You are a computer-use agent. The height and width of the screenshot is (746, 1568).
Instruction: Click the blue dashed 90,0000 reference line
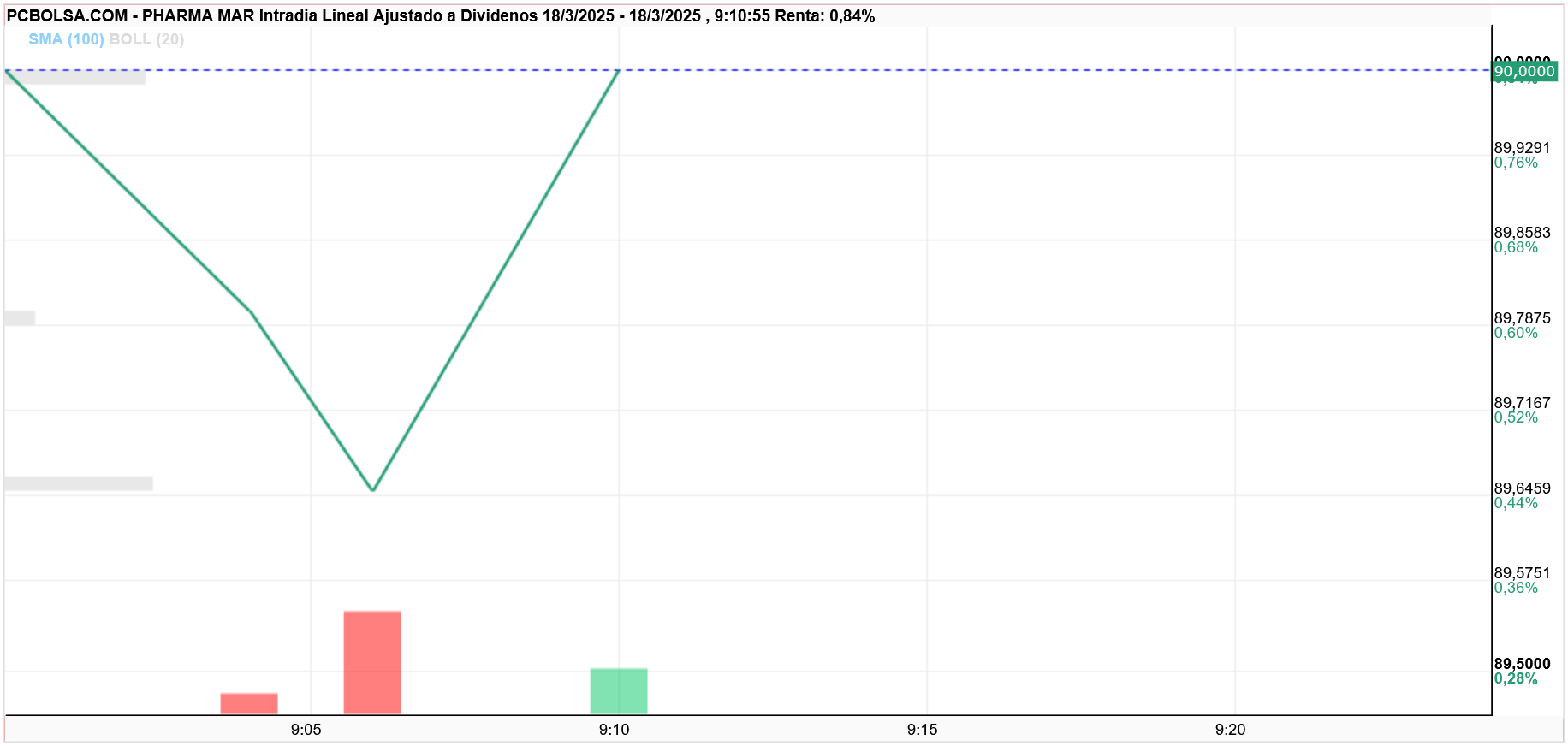tap(1027, 70)
